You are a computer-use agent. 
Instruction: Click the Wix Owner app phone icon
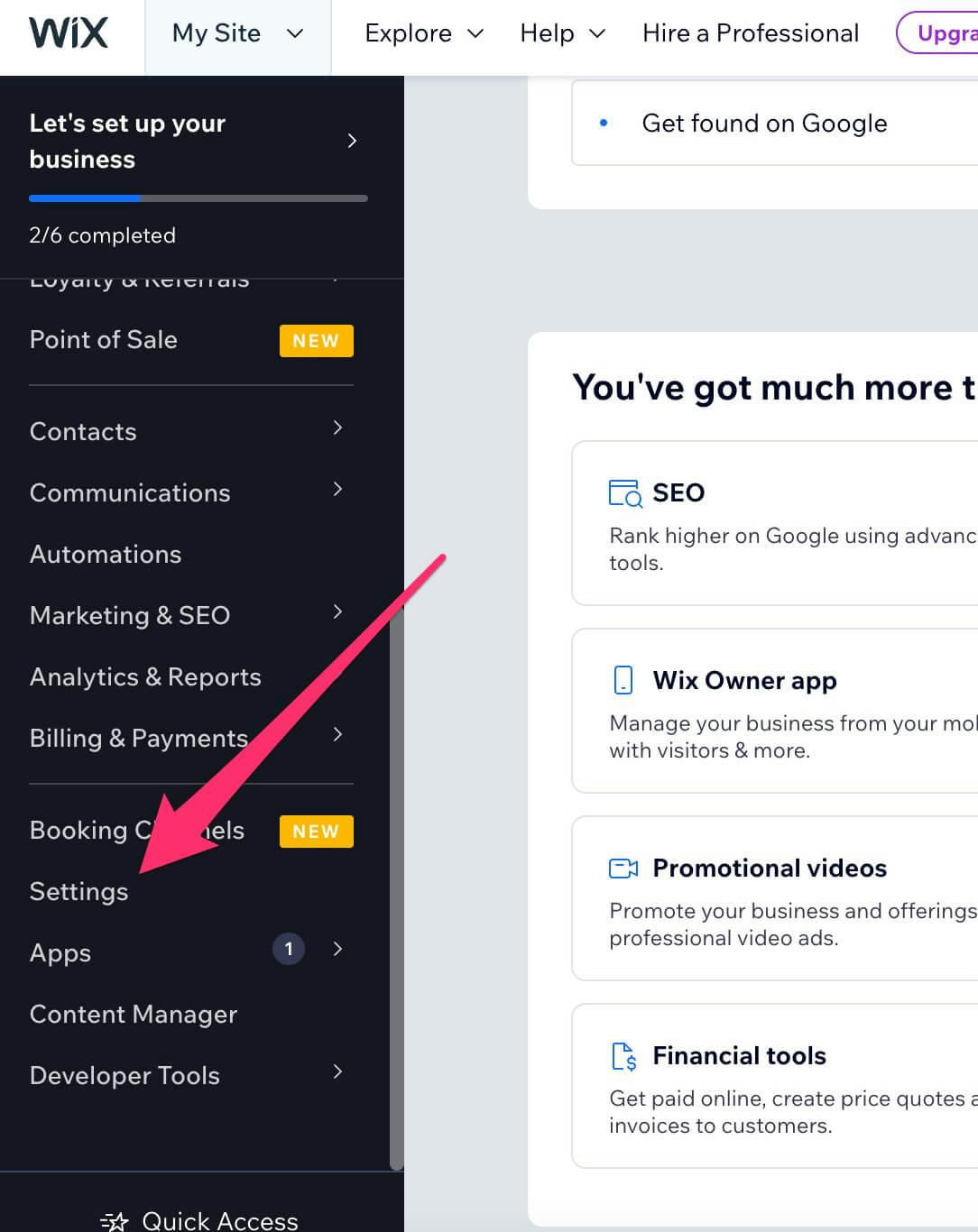click(623, 680)
